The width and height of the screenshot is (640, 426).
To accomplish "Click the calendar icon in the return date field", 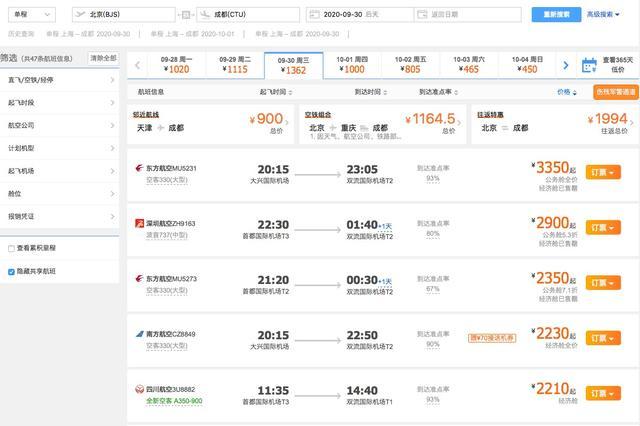I will (422, 14).
